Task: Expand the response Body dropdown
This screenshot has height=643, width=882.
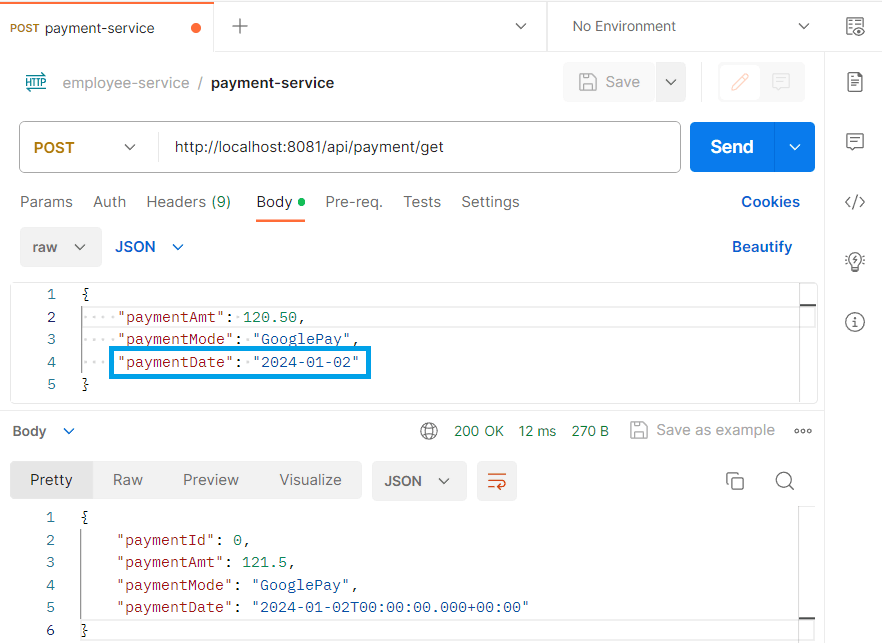Action: (43, 431)
